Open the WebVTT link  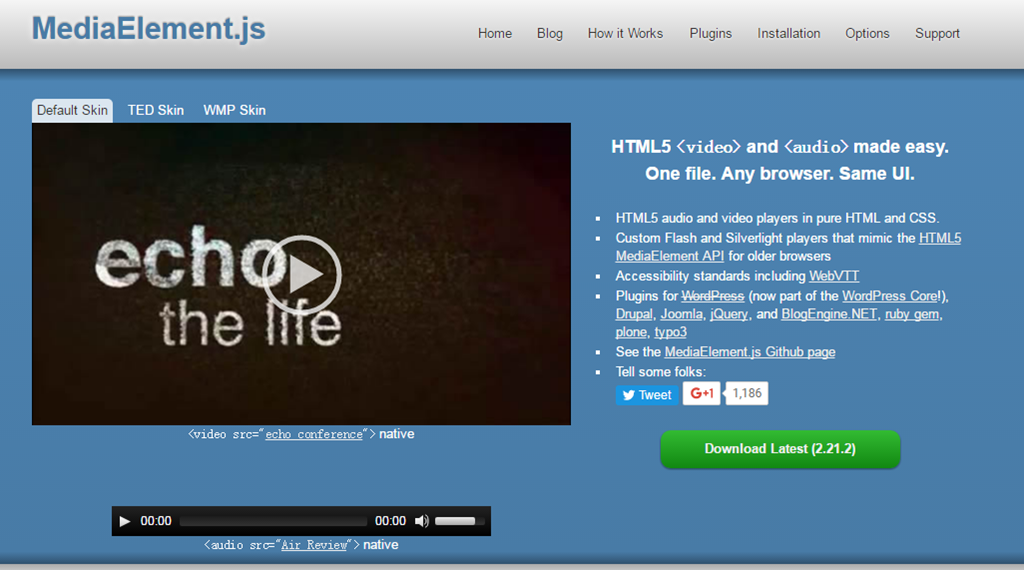coord(834,276)
